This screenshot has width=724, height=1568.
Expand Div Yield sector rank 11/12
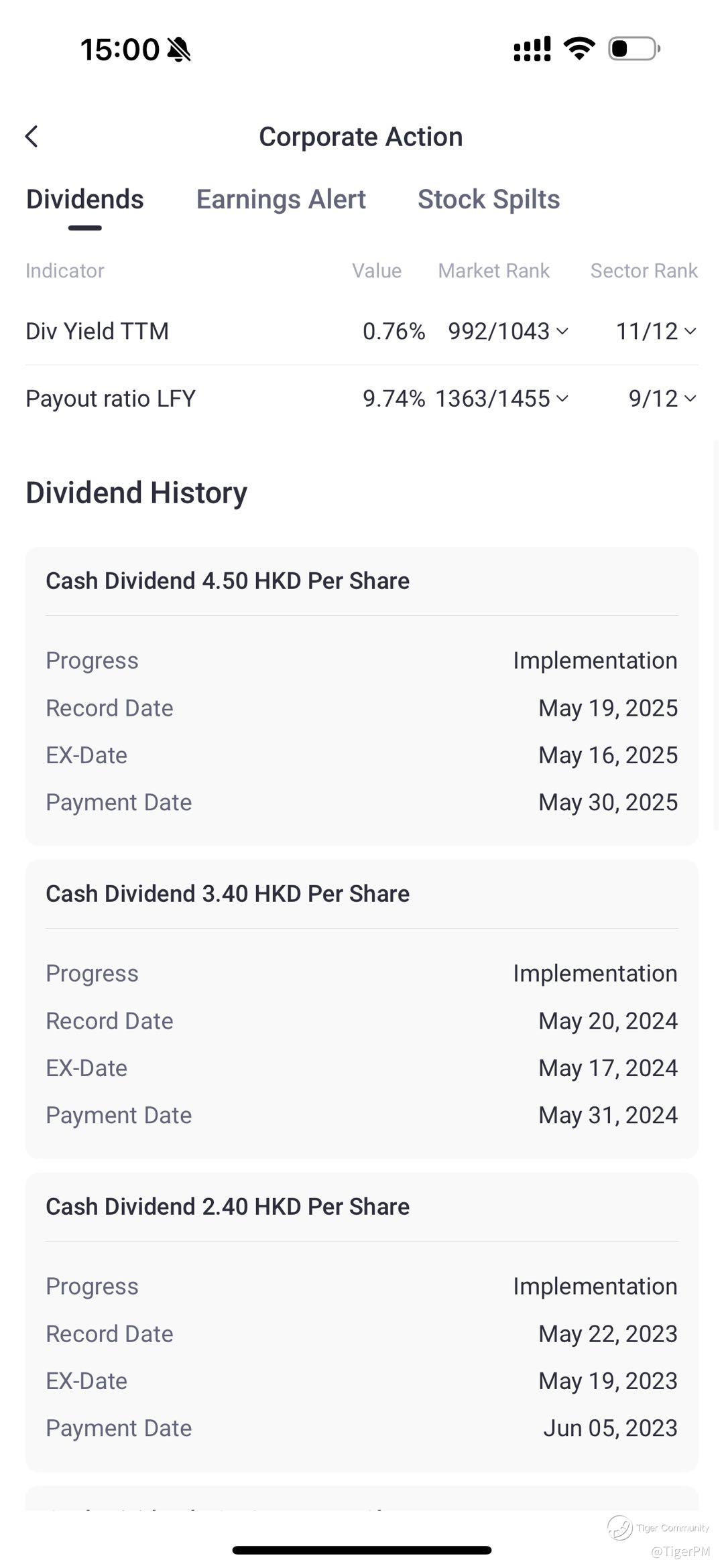656,331
